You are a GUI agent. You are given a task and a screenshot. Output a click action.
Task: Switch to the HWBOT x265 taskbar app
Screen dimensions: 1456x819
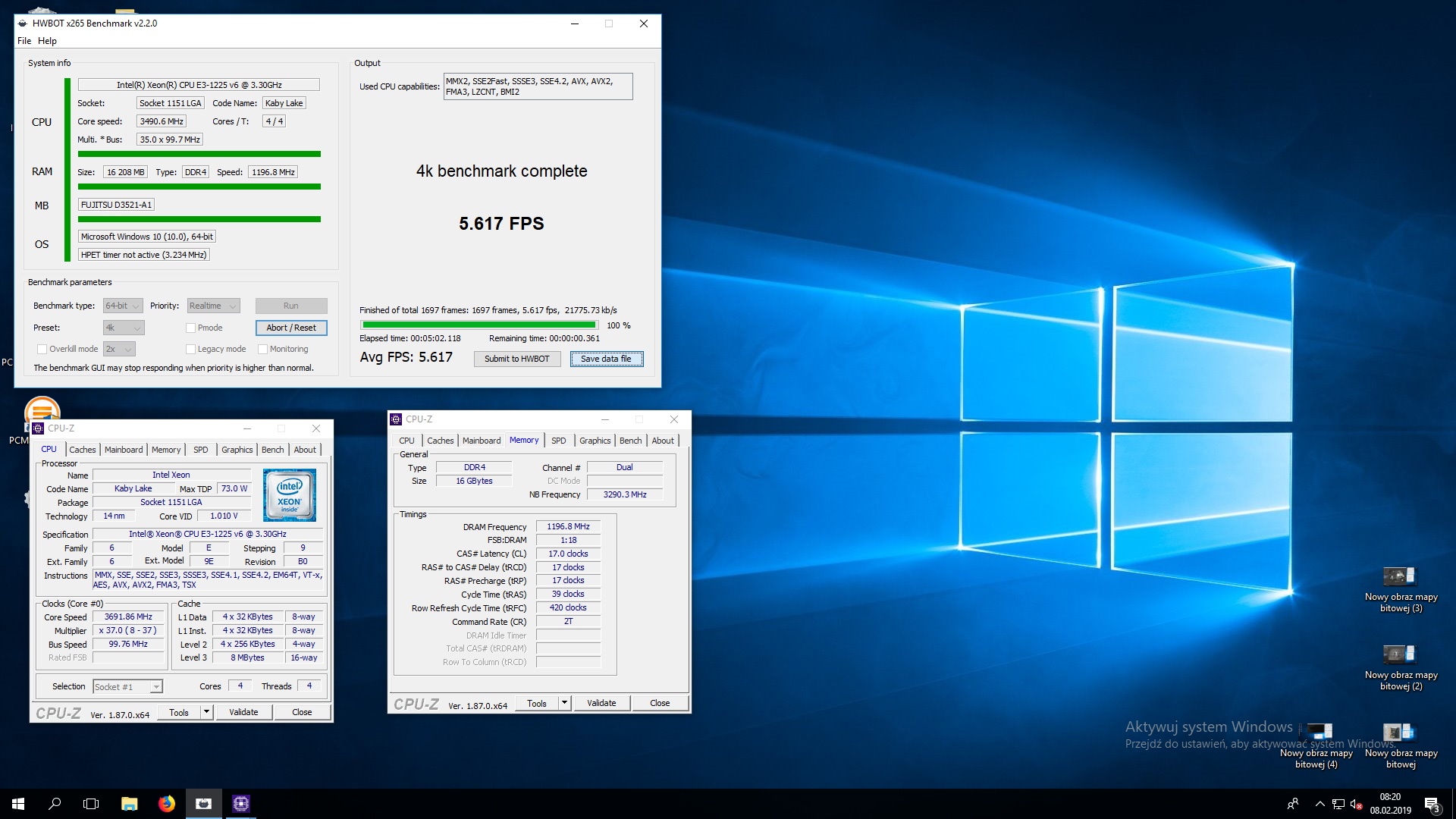tap(203, 804)
